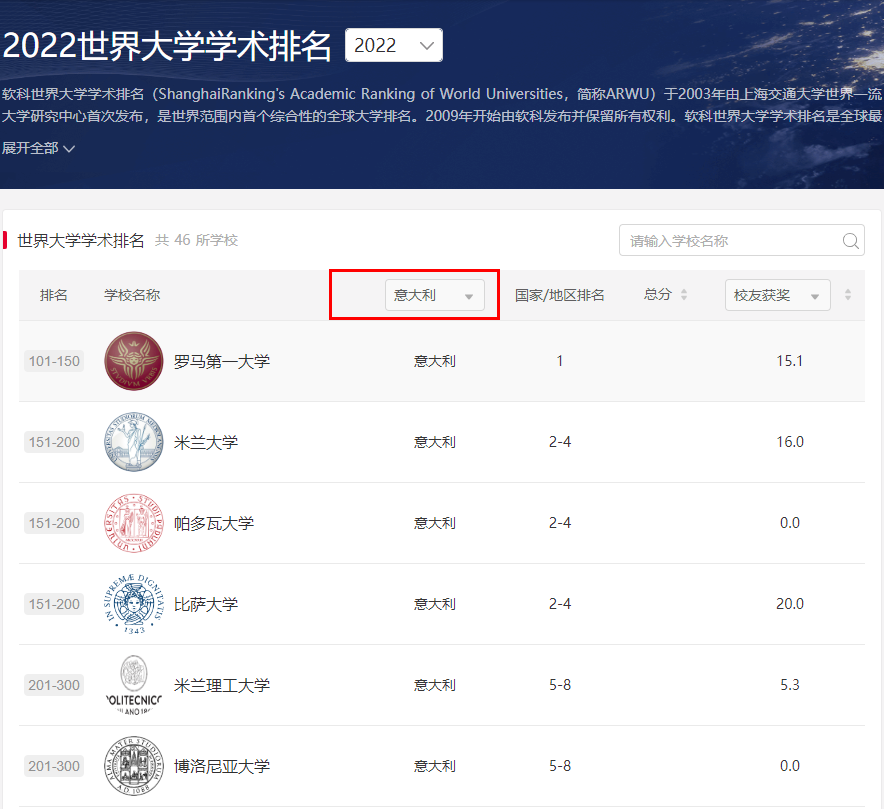The width and height of the screenshot is (884, 809).
Task: Click the 罗马第一大学 crest logo
Action: [133, 361]
